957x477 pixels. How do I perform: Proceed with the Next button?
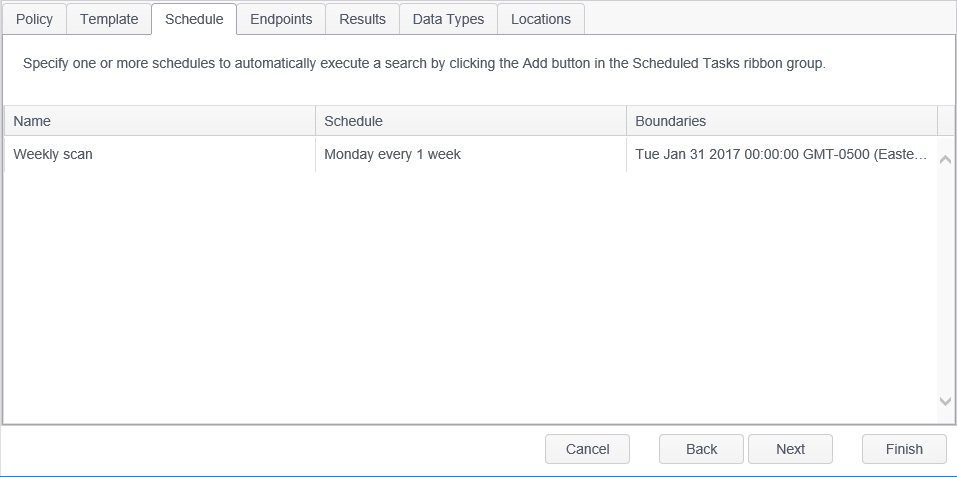click(x=790, y=449)
